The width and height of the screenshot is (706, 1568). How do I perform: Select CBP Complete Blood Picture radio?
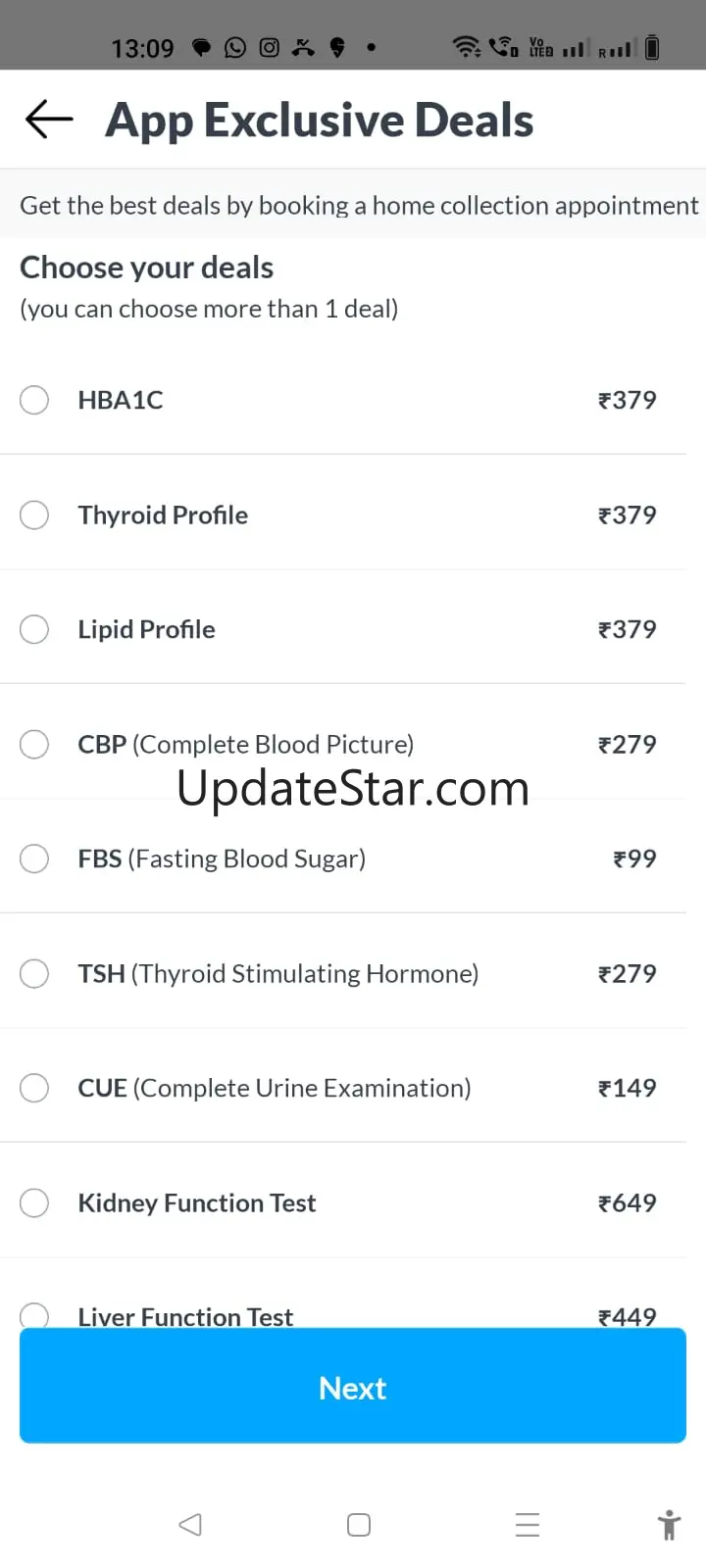(x=34, y=744)
